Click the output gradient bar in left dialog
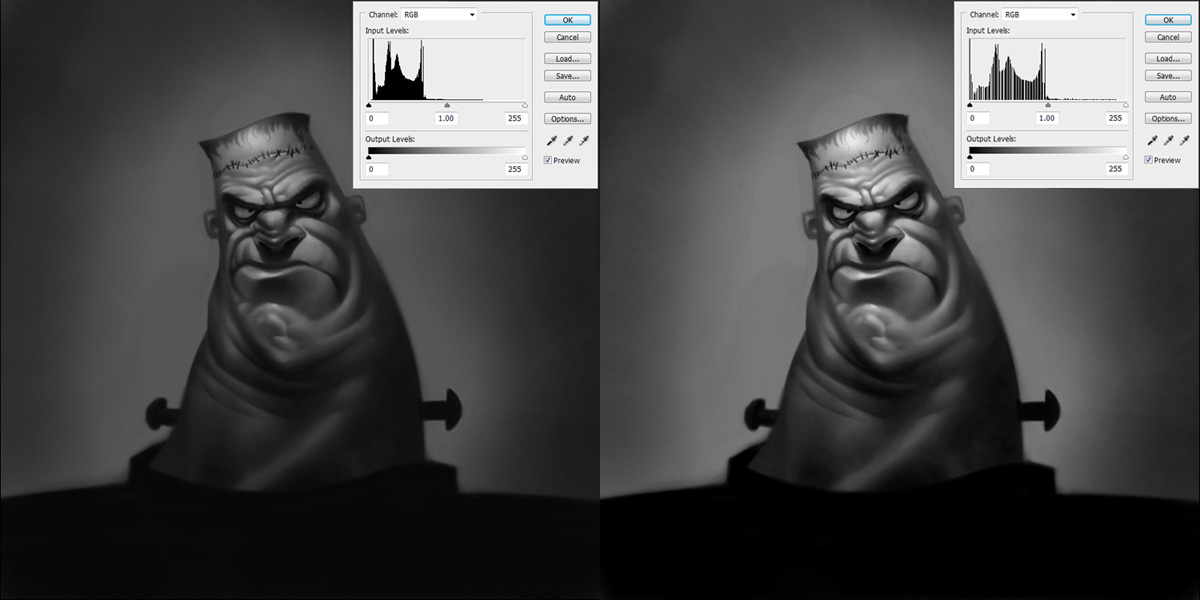The width and height of the screenshot is (1200, 600). click(x=447, y=150)
